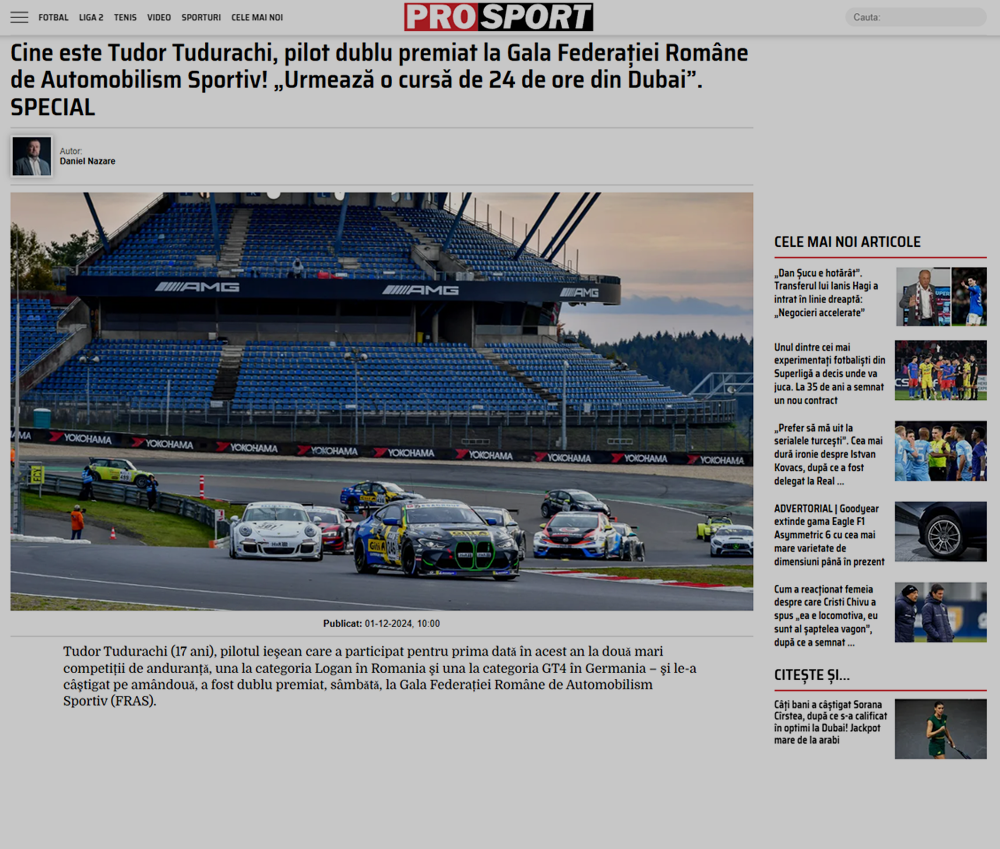
Task: Open the Superliga experienced footballers article
Action: tap(830, 373)
